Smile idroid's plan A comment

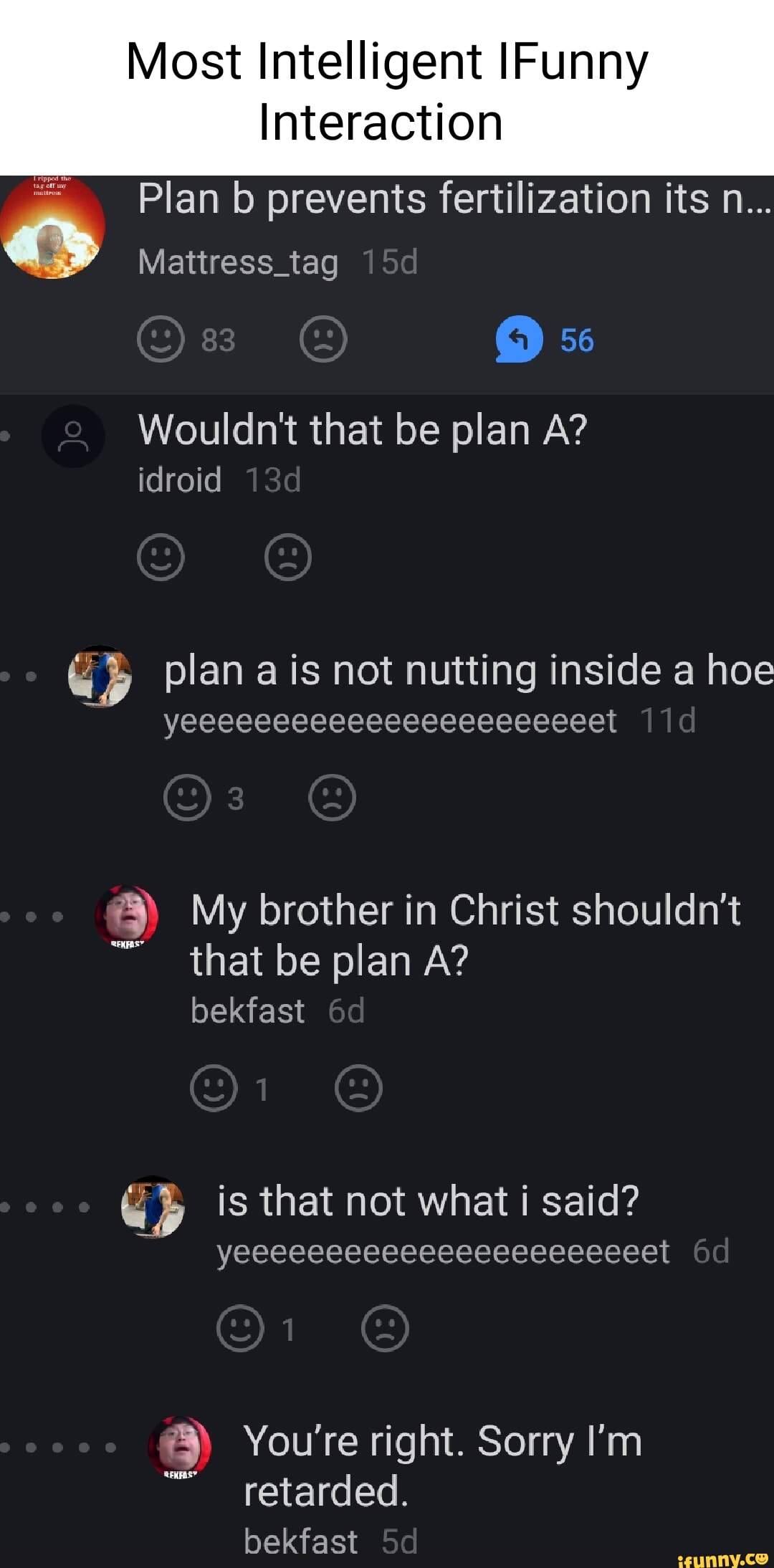161,558
